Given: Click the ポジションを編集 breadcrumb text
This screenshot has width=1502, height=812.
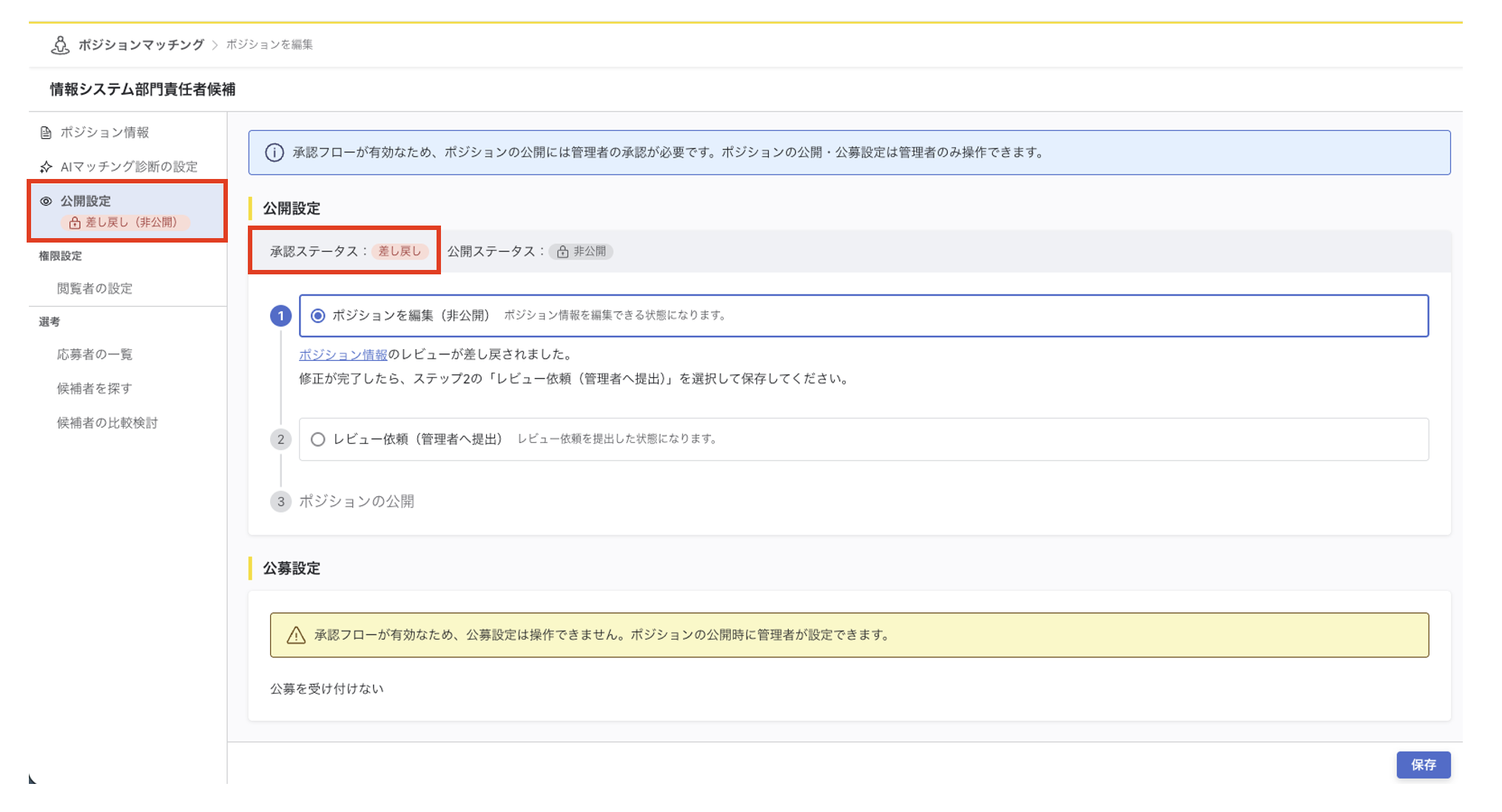Looking at the screenshot, I should (x=269, y=45).
